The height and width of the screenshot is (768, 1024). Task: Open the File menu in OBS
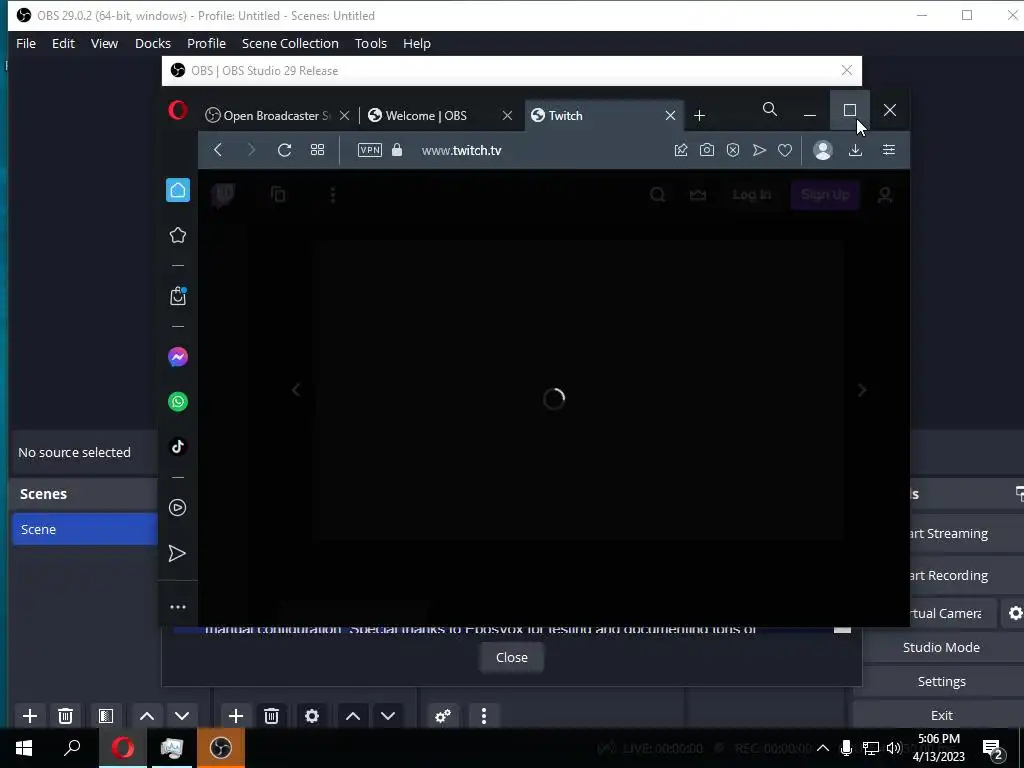coord(26,43)
